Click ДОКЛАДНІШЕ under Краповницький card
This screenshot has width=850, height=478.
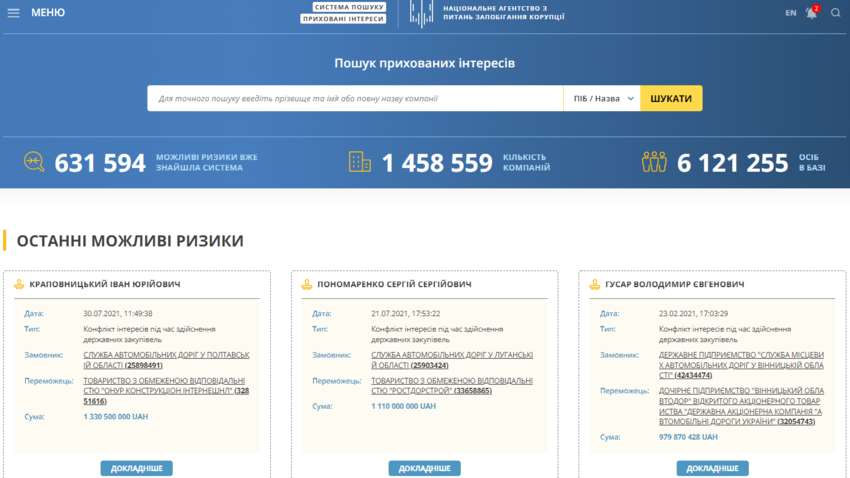(x=136, y=468)
